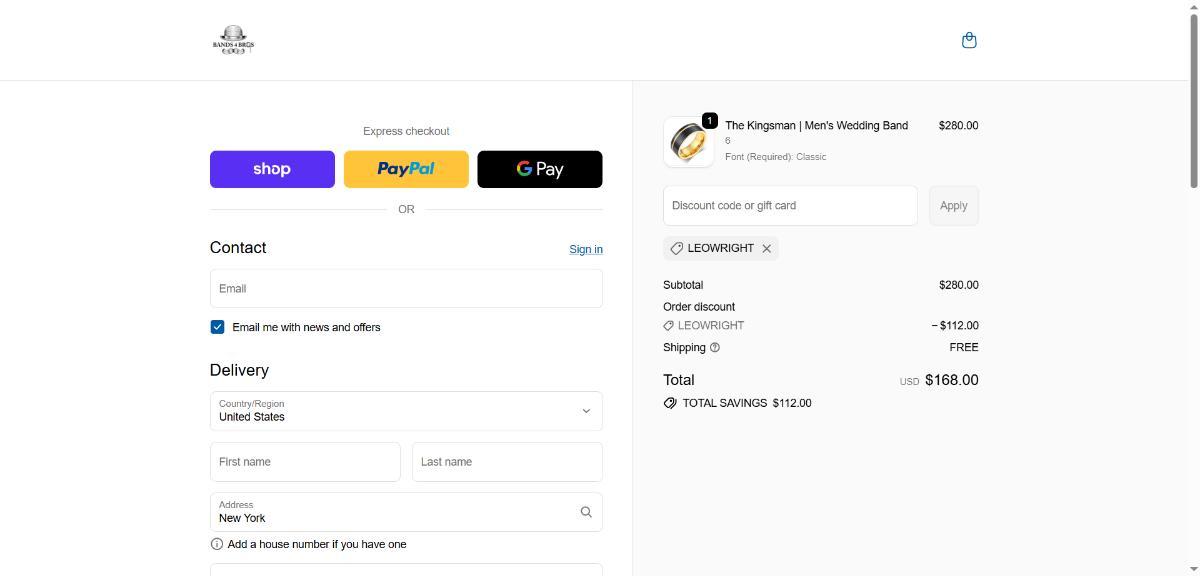Pay with PayPal express checkout
Image resolution: width=1200 pixels, height=576 pixels.
[x=406, y=169]
